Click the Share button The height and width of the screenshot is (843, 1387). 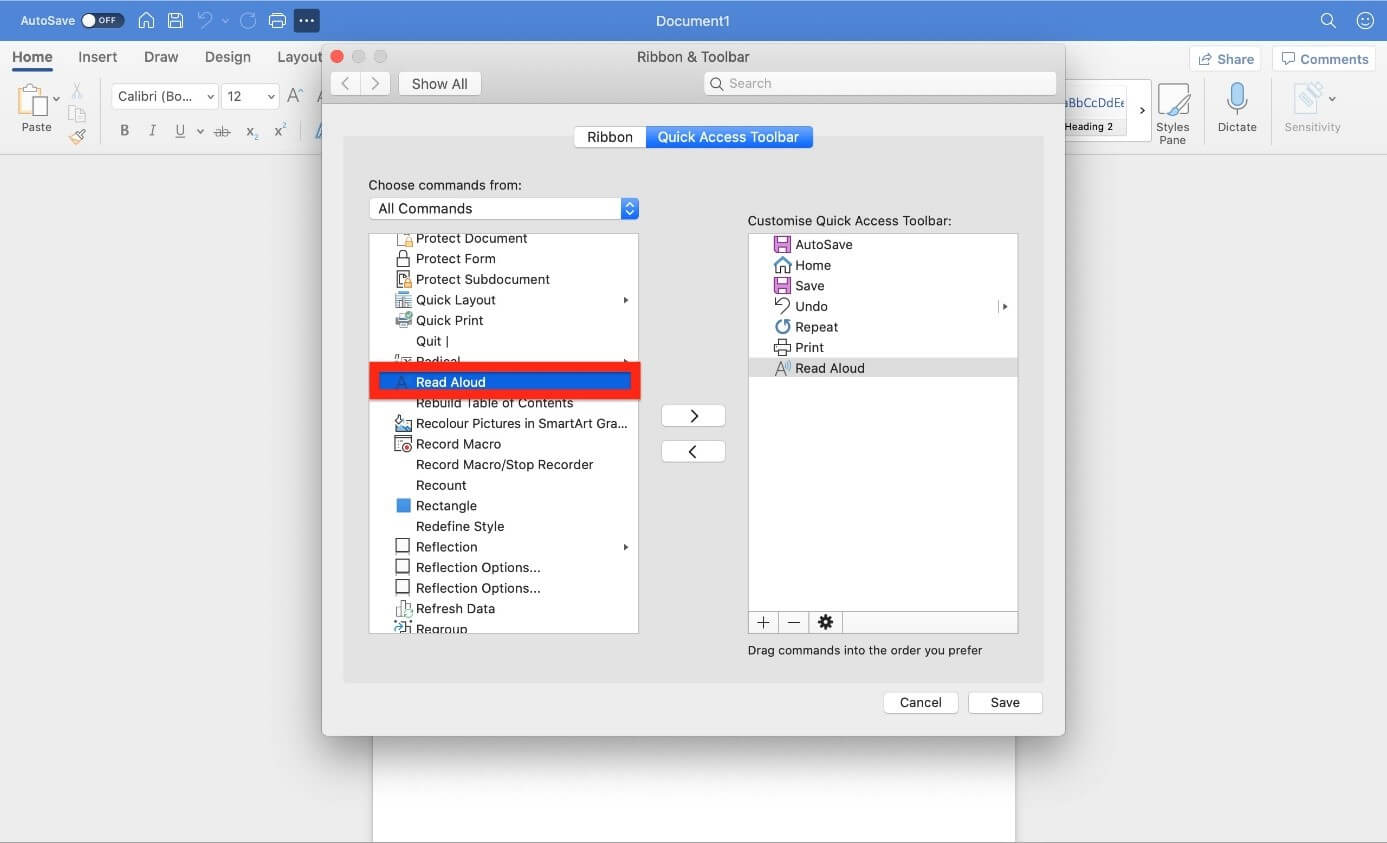click(1226, 59)
